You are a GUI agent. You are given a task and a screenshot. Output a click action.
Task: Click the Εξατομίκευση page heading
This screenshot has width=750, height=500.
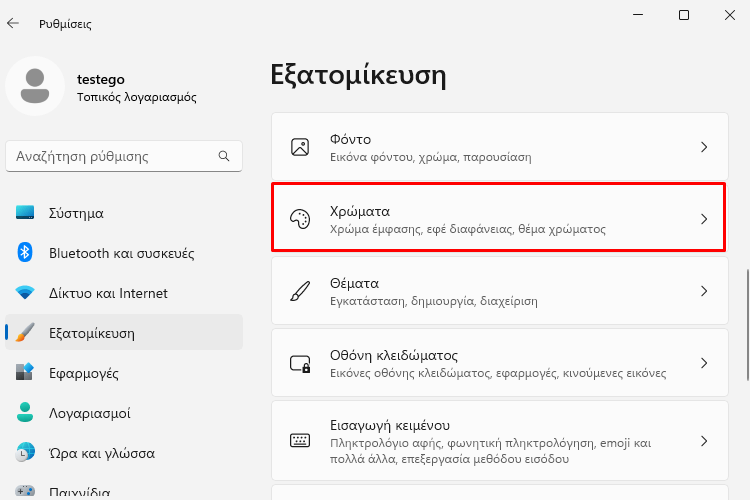[x=358, y=75]
